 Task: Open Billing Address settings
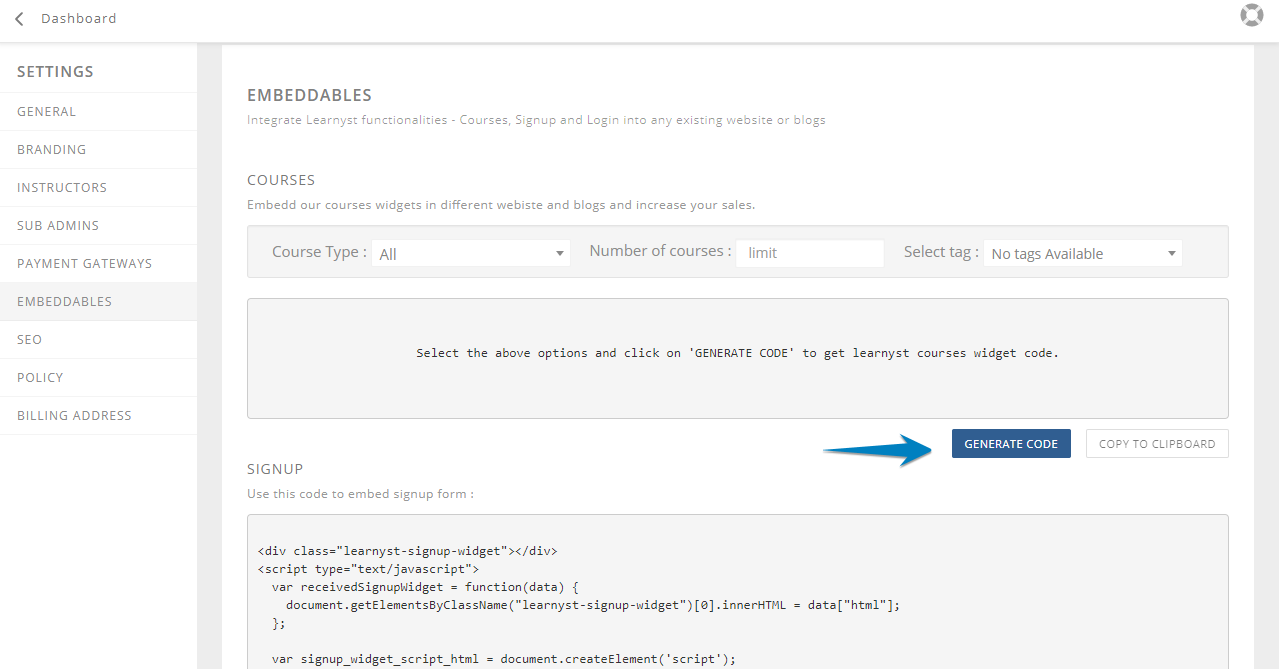coord(98,416)
